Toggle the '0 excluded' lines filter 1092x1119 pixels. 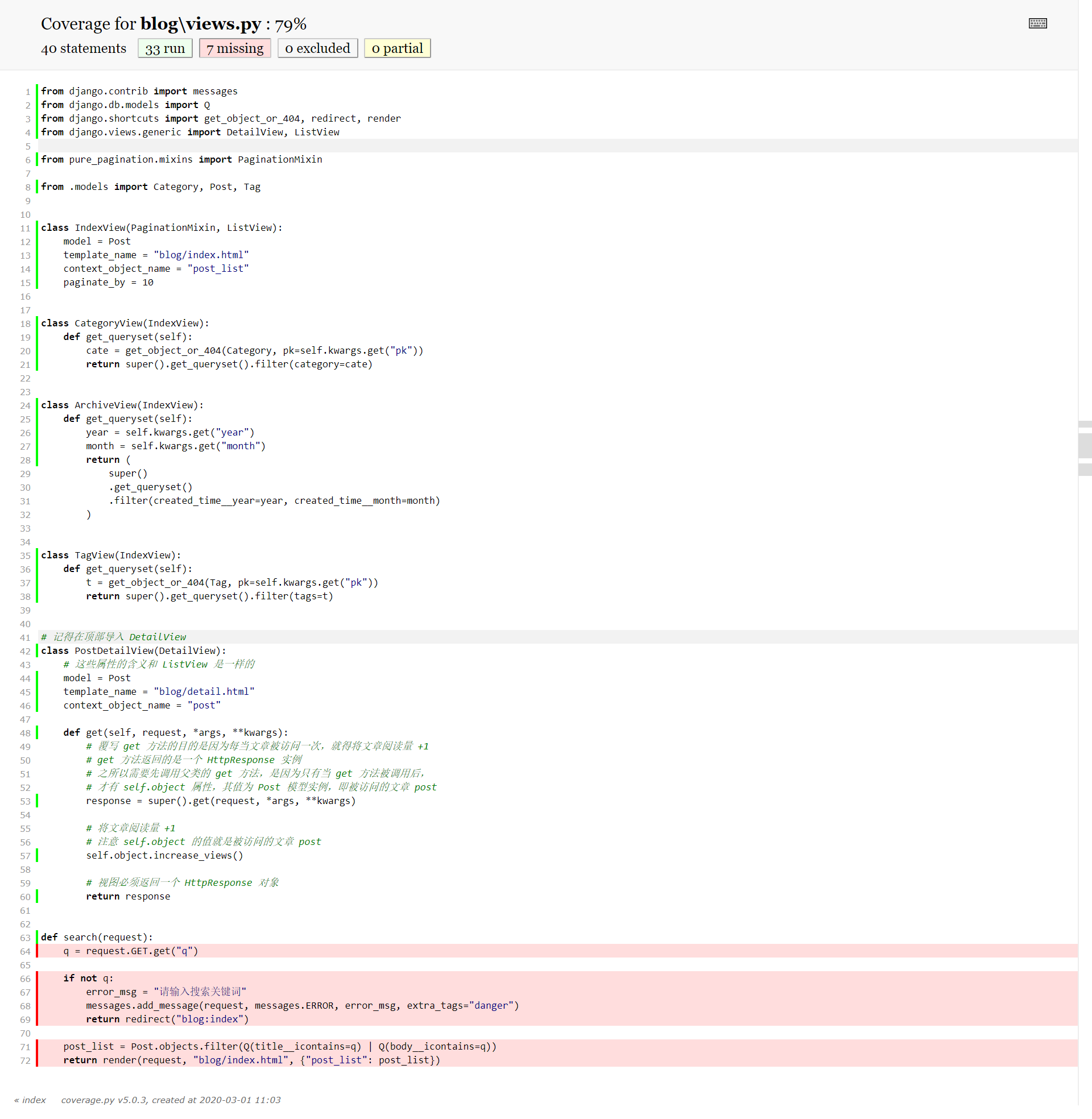coord(317,49)
